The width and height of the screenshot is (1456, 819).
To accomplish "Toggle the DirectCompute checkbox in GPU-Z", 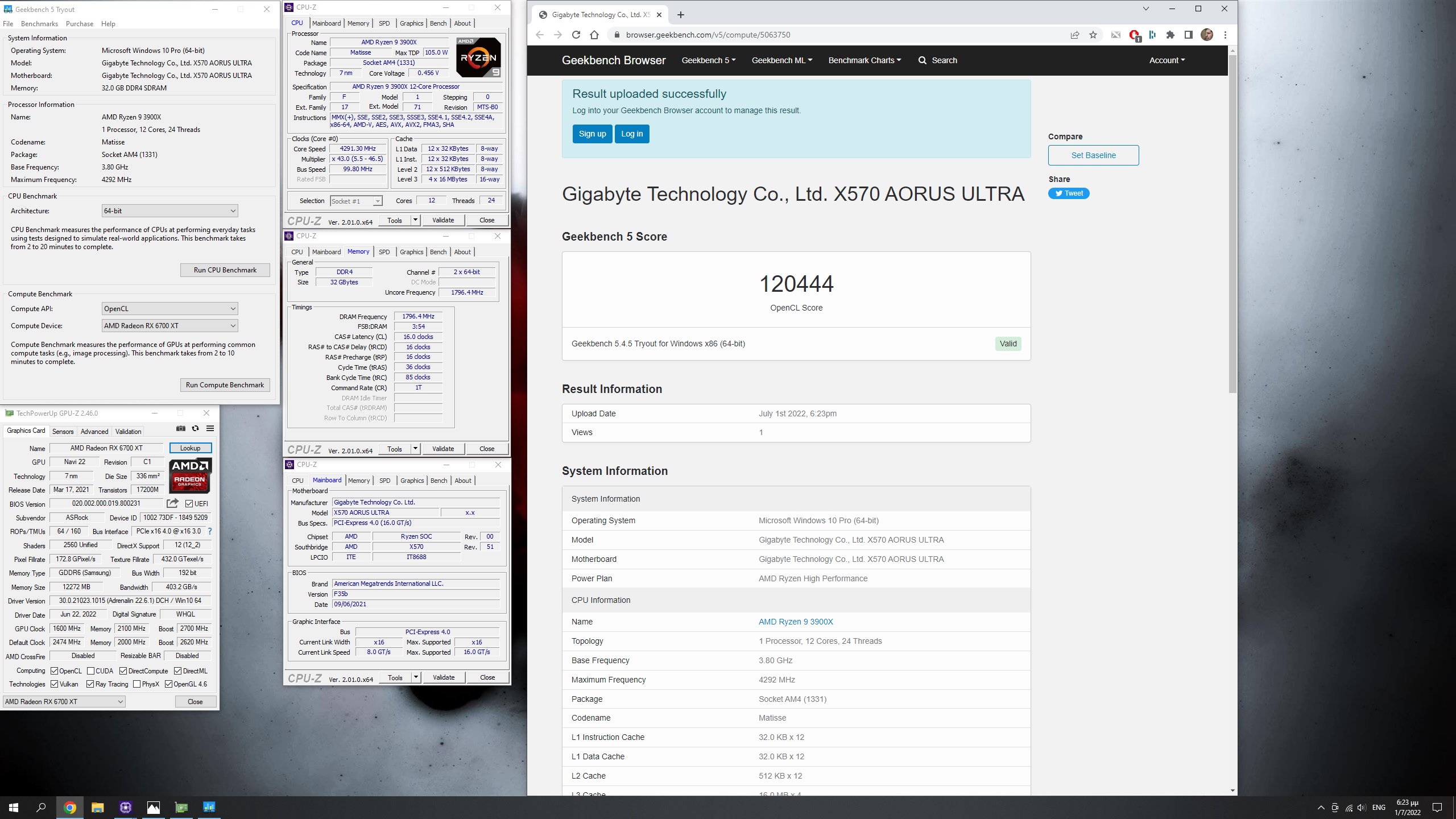I will (123, 671).
